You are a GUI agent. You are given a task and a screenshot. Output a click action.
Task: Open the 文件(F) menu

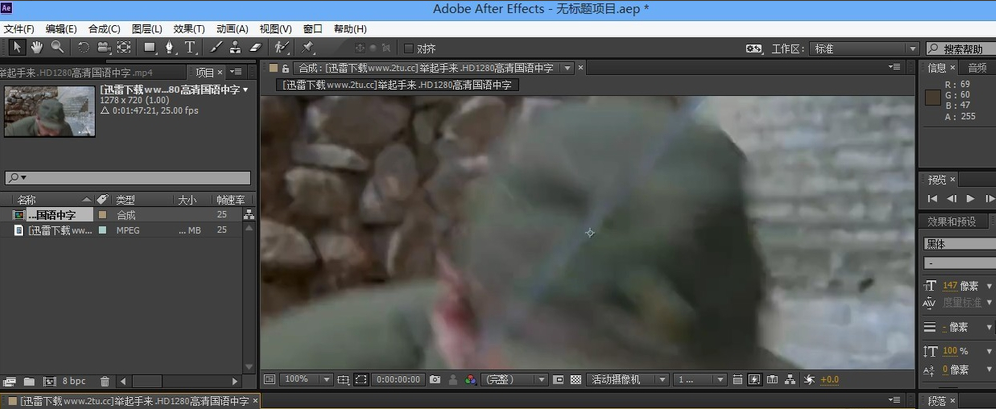pyautogui.click(x=19, y=29)
